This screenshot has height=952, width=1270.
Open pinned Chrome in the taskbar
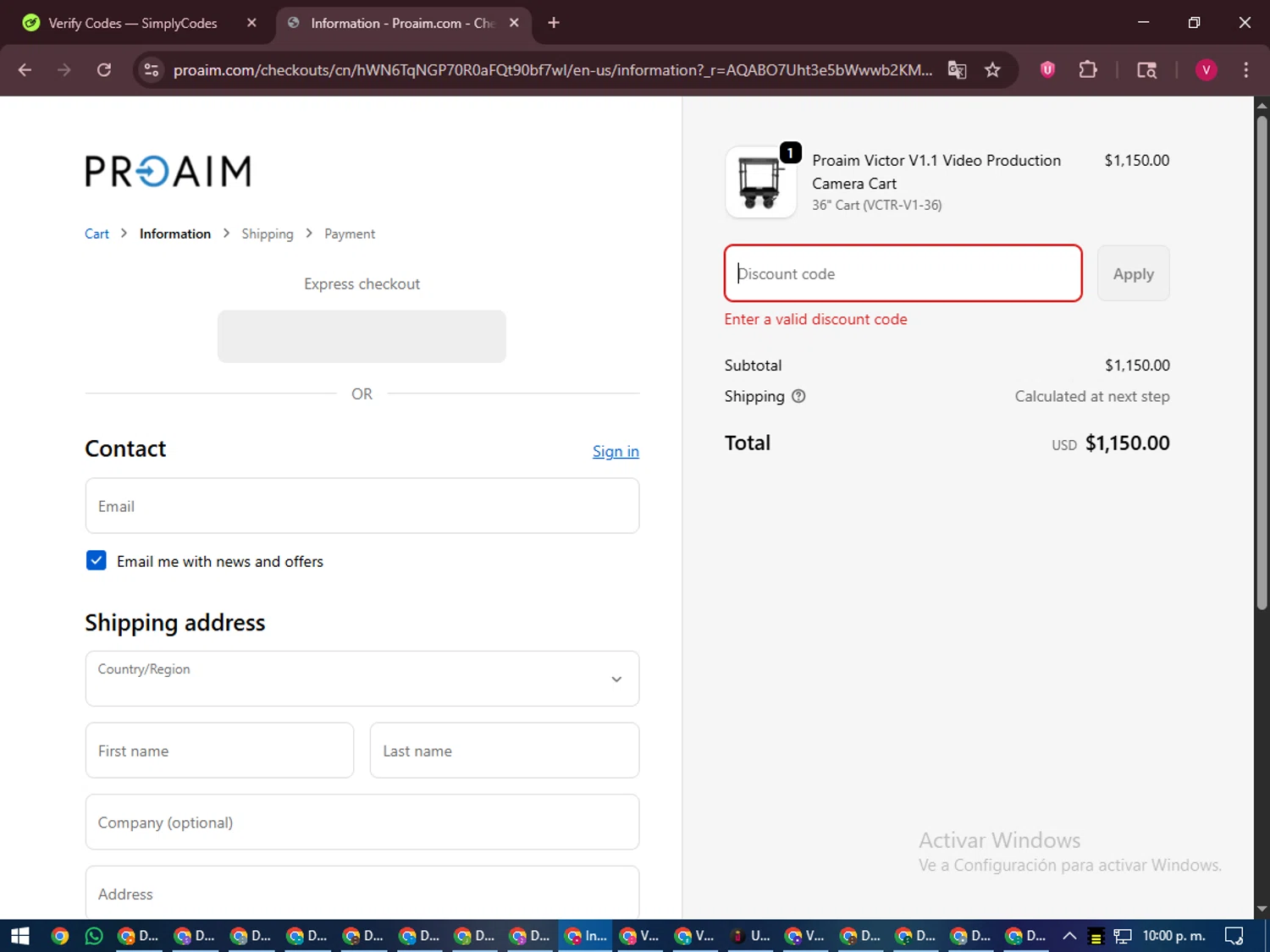[x=59, y=936]
